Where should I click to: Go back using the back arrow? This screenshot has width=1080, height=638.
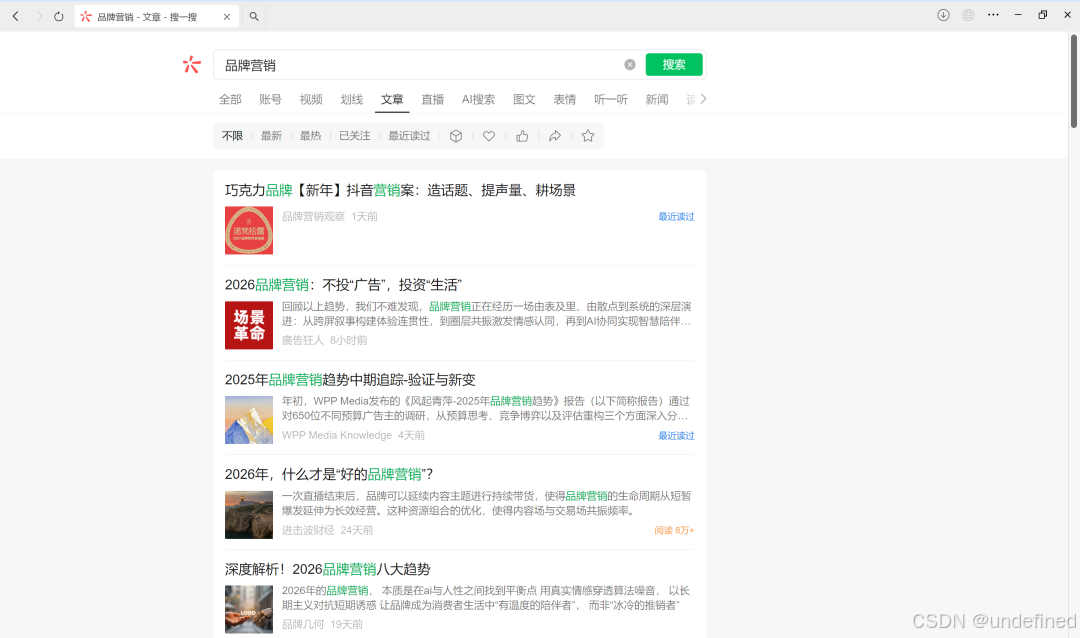click(x=15, y=17)
